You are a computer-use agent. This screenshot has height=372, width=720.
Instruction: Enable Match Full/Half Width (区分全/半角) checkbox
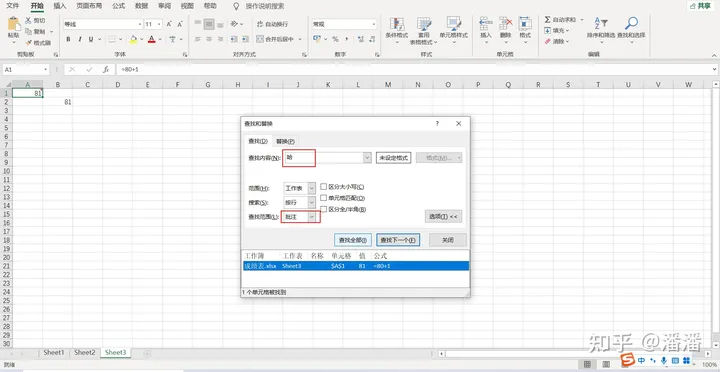(x=324, y=209)
